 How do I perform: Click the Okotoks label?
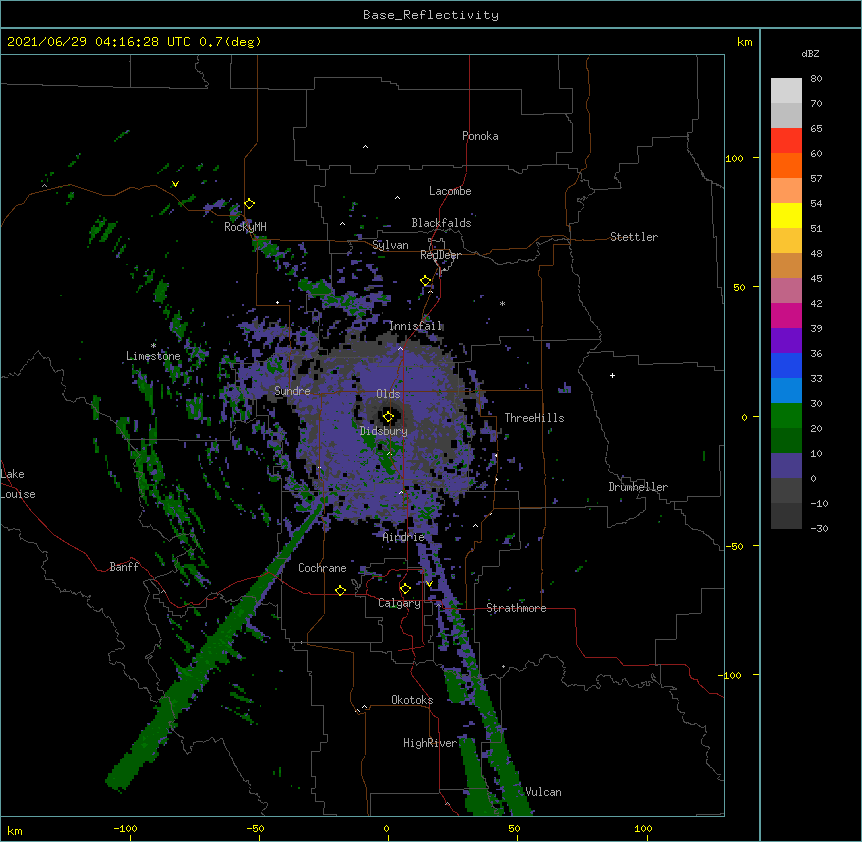[412, 700]
